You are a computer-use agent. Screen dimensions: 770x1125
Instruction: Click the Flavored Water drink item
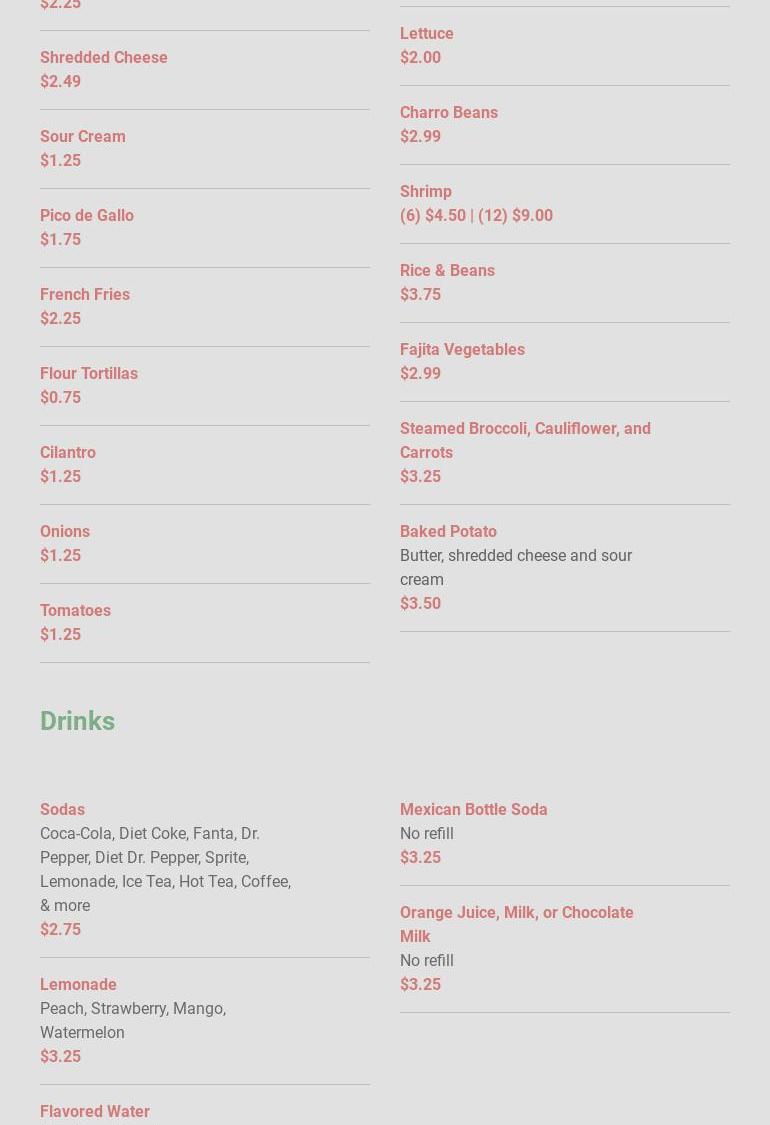(x=95, y=1112)
